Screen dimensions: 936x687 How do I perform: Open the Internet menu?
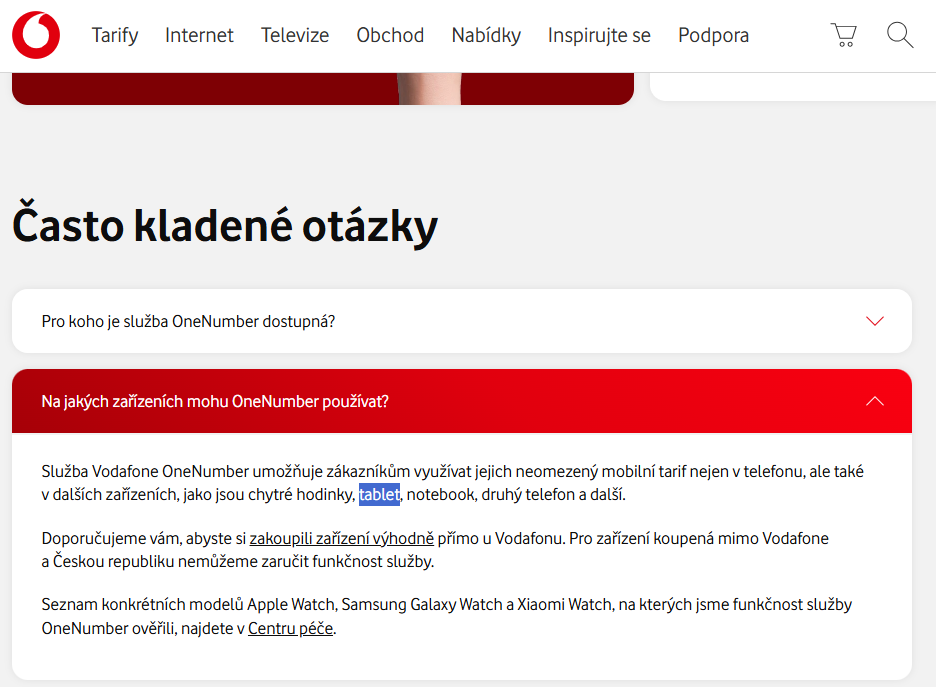click(199, 36)
